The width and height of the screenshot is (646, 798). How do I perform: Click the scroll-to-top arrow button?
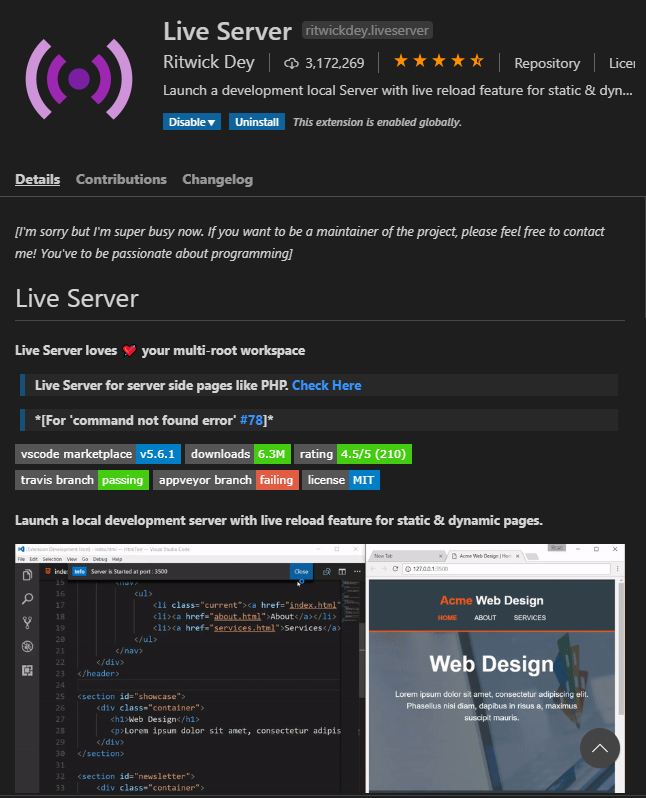tap(600, 748)
